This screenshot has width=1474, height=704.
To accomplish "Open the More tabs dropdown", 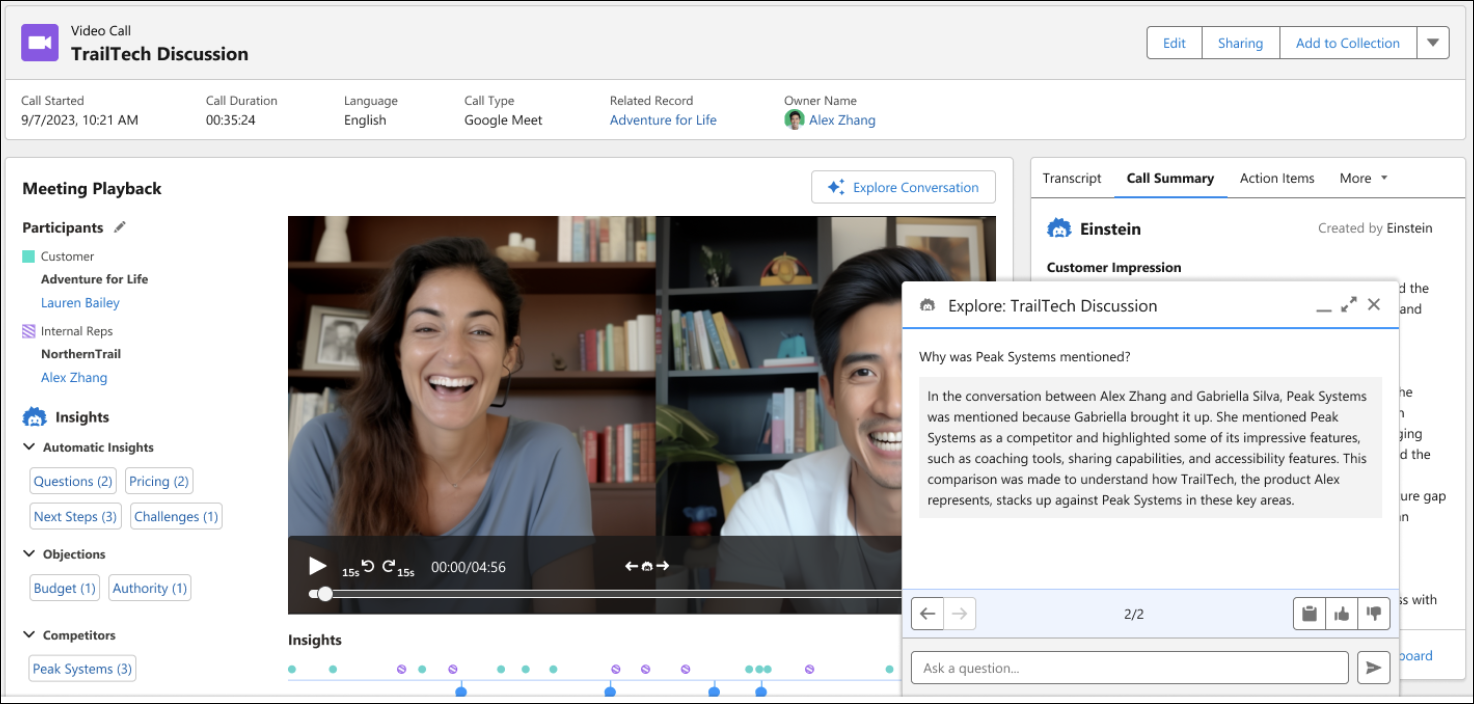I will (1364, 178).
